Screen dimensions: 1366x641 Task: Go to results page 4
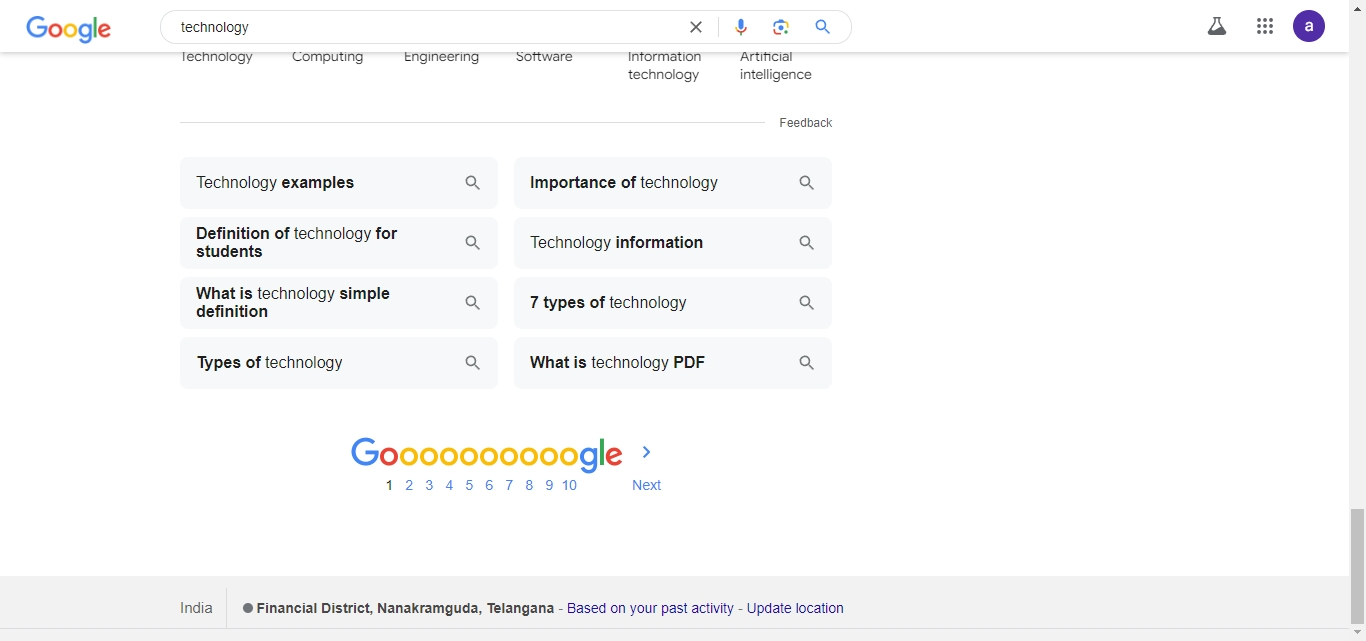pyautogui.click(x=449, y=485)
